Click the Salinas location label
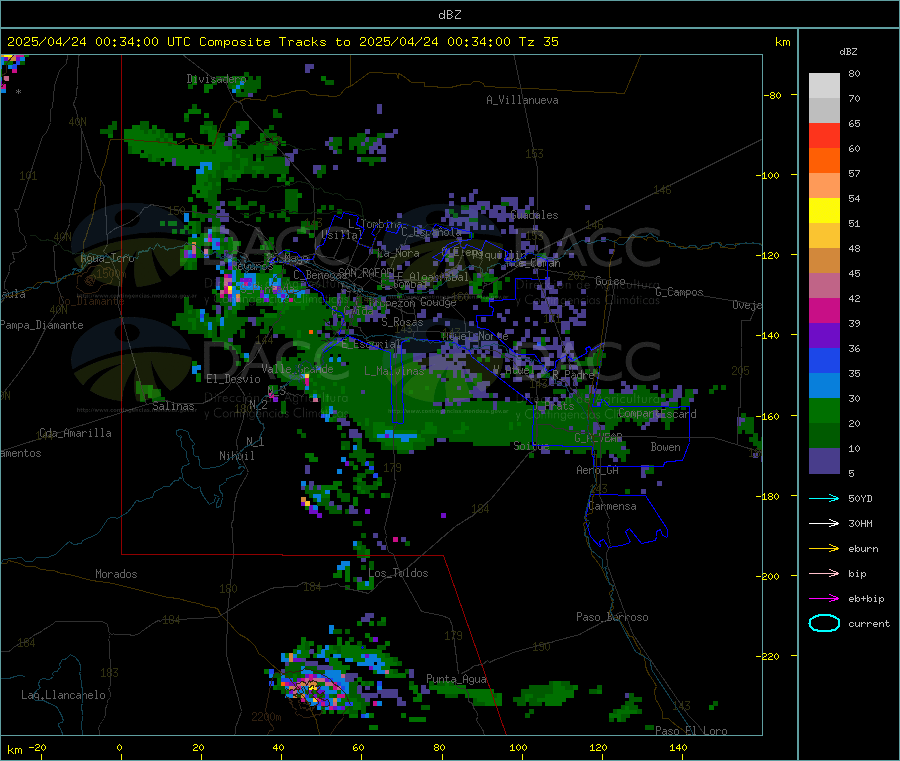 coord(173,406)
